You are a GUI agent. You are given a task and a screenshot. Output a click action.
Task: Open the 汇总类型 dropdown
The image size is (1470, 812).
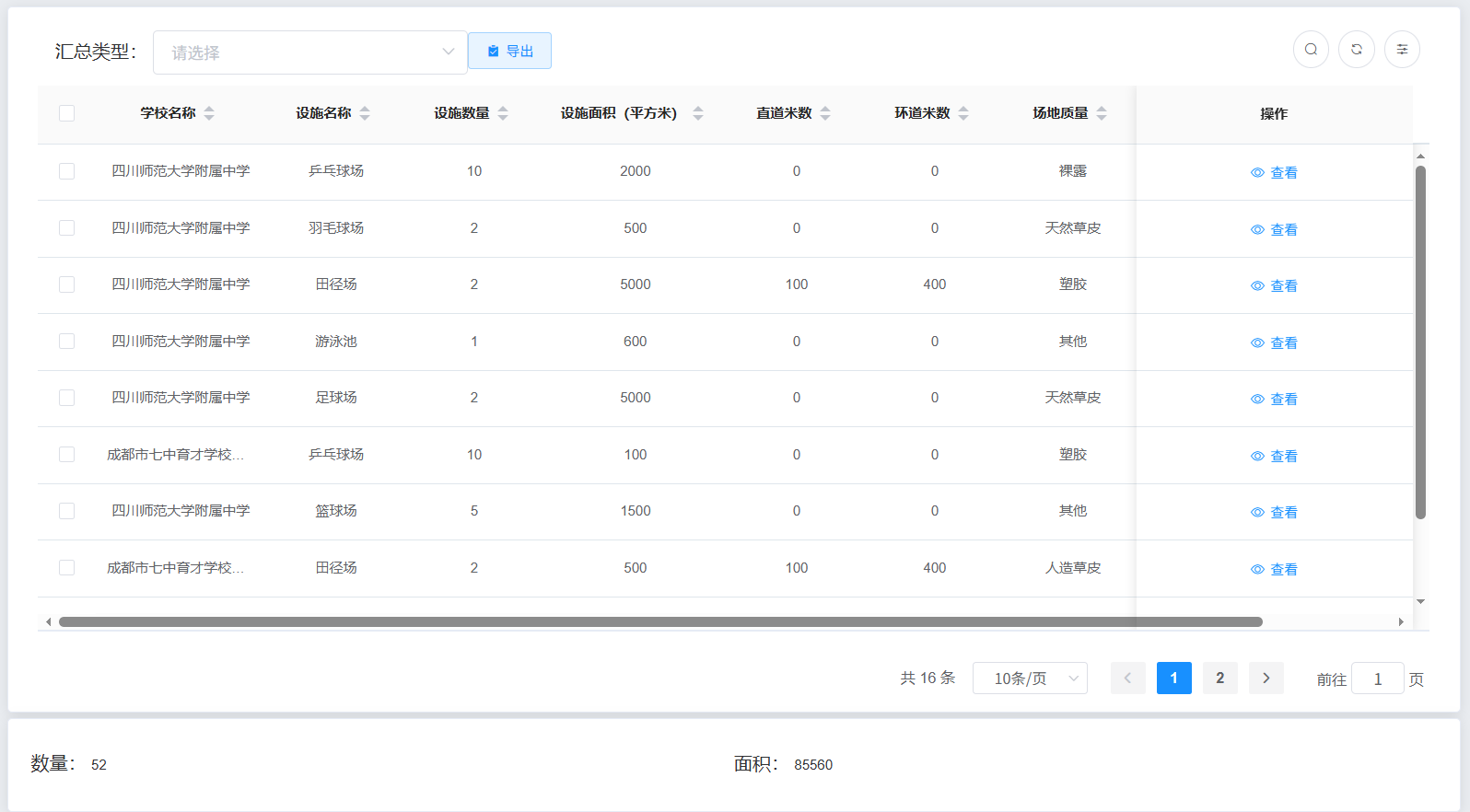coord(310,52)
